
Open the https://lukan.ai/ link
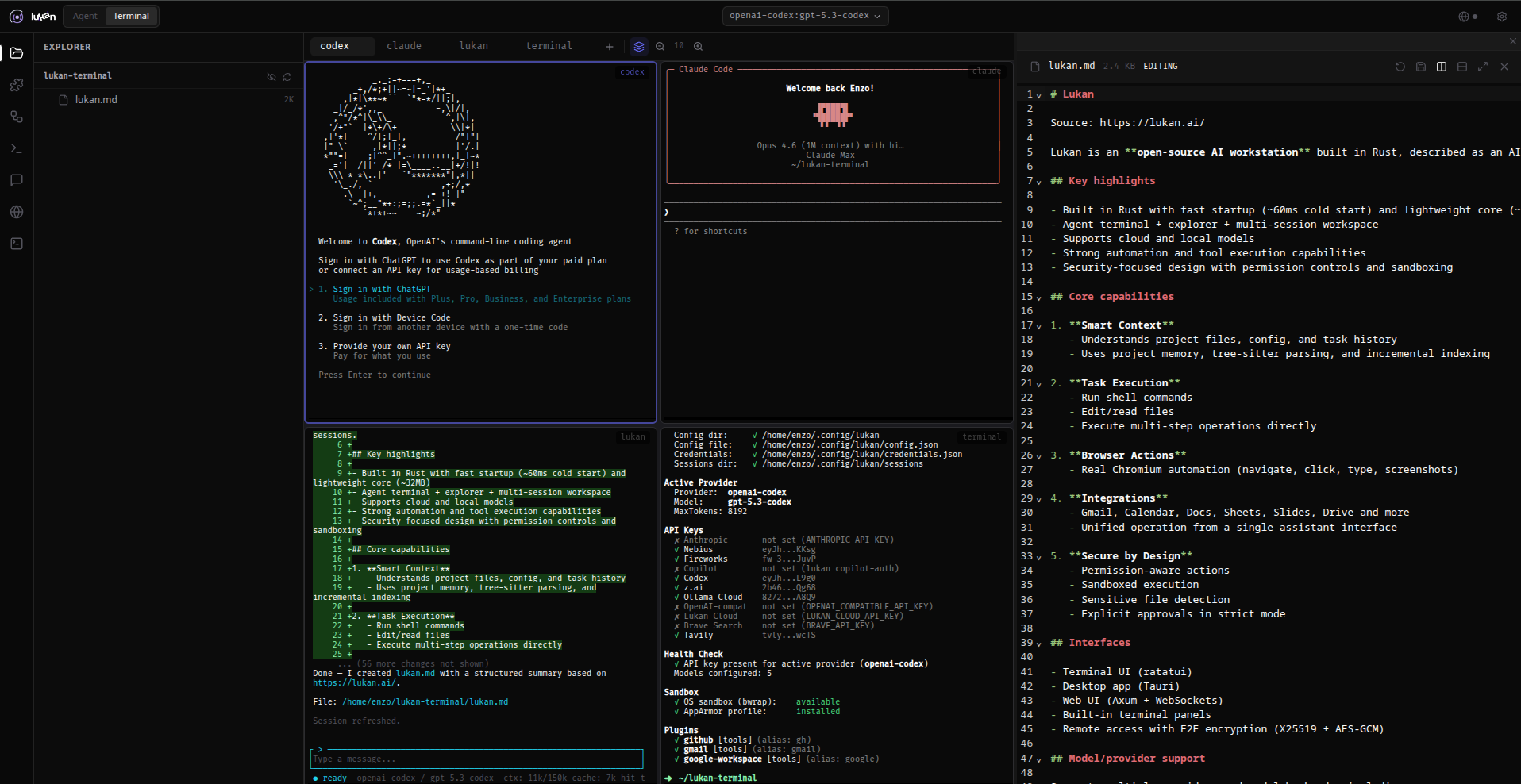(354, 682)
